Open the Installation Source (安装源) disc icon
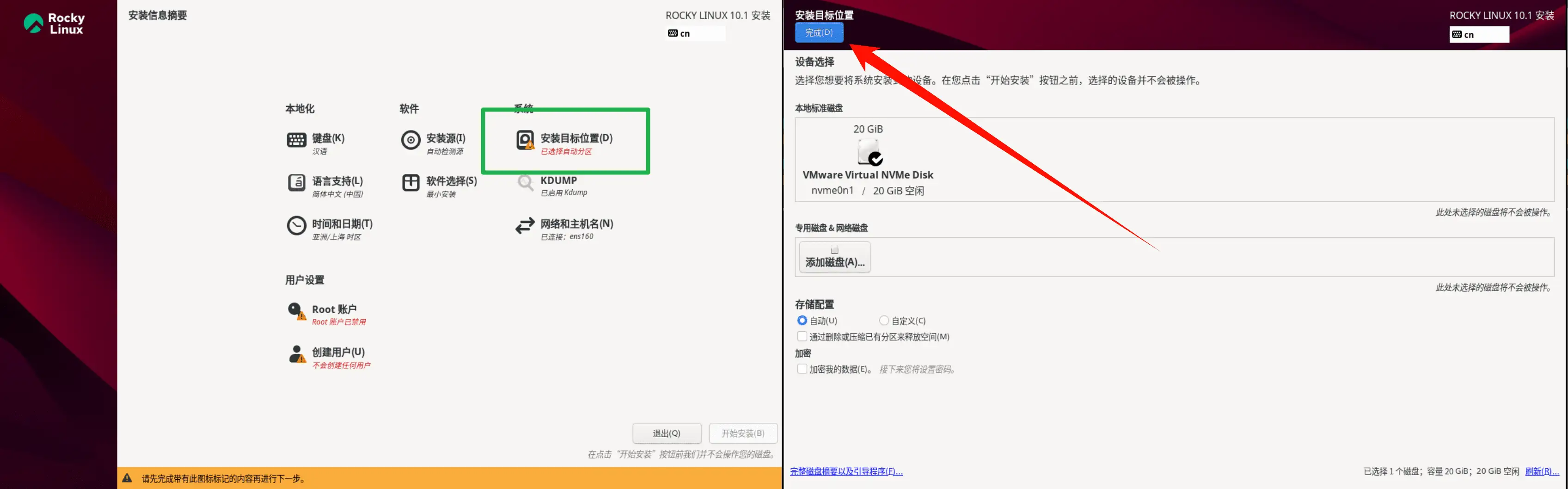The image size is (1568, 489). pos(411,140)
